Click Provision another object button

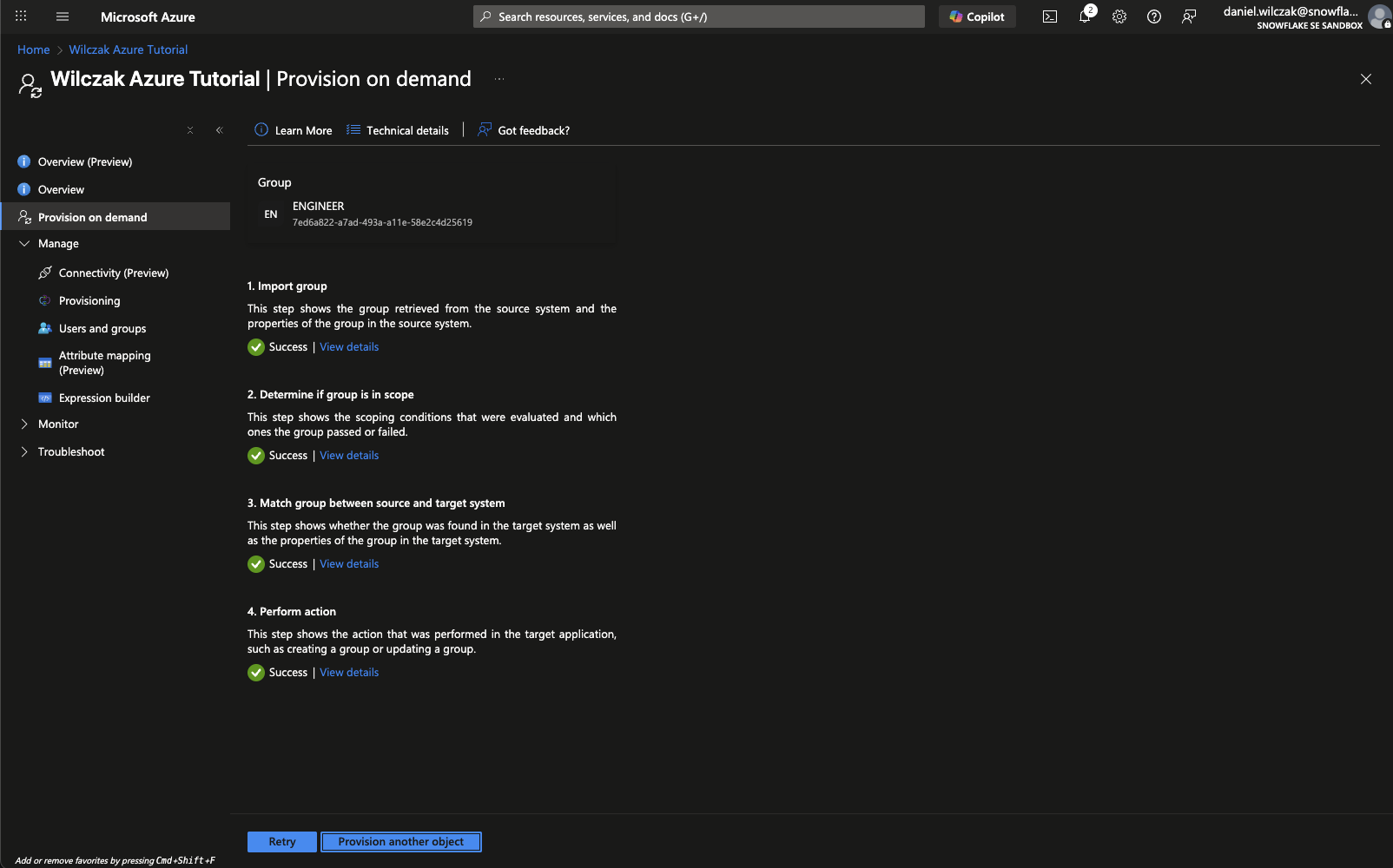[x=400, y=842]
